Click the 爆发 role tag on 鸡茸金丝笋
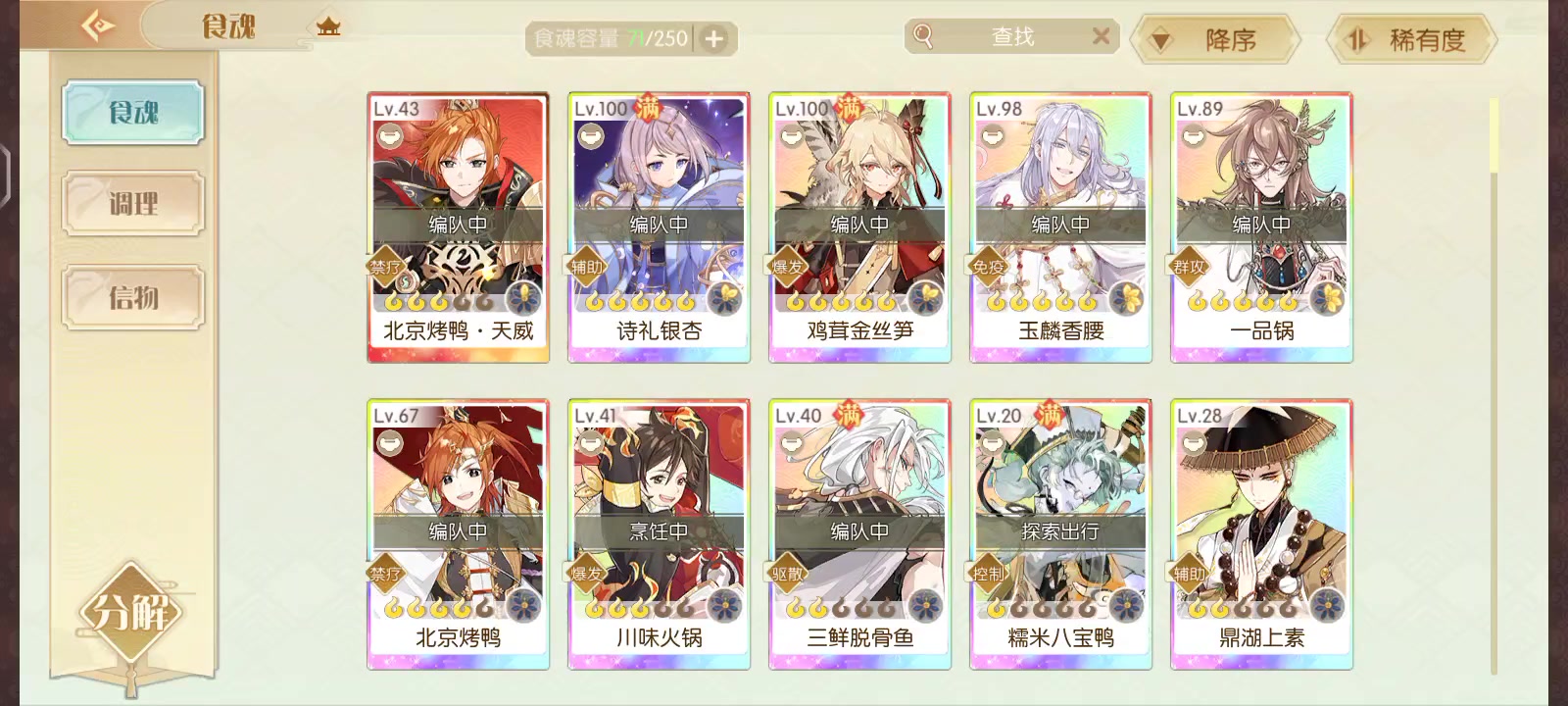1568x706 pixels. [x=787, y=267]
